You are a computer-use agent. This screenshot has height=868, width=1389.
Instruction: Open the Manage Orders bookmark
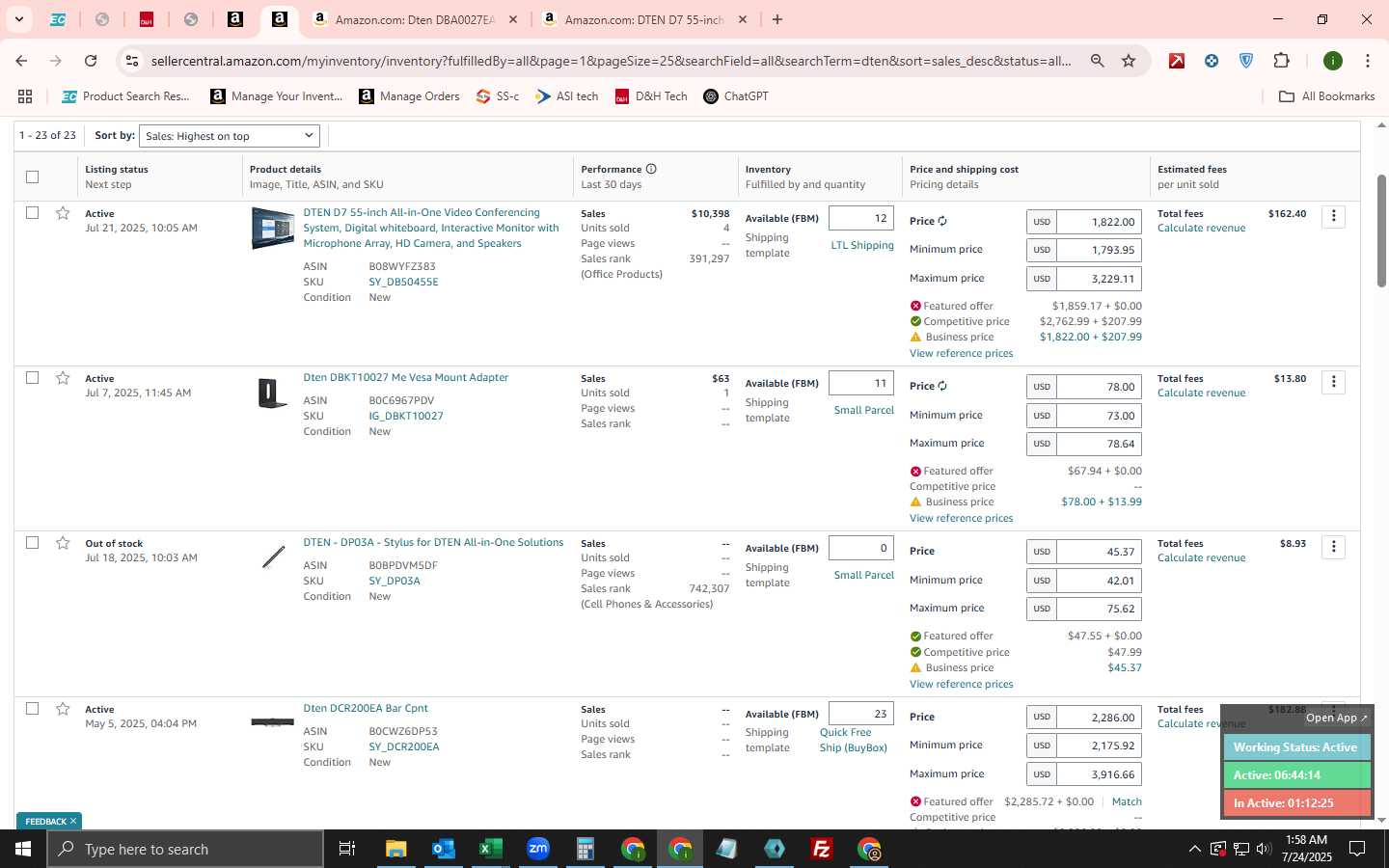tap(409, 96)
